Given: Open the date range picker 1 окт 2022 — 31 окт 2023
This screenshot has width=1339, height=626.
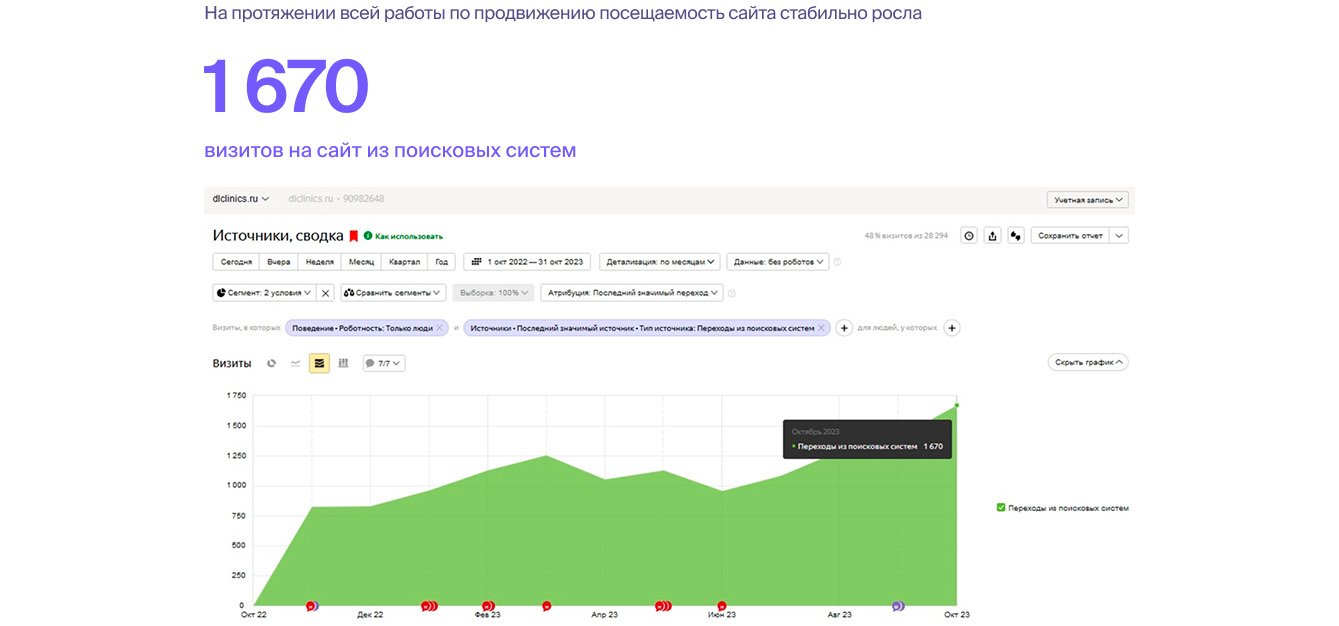Looking at the screenshot, I should pos(527,262).
